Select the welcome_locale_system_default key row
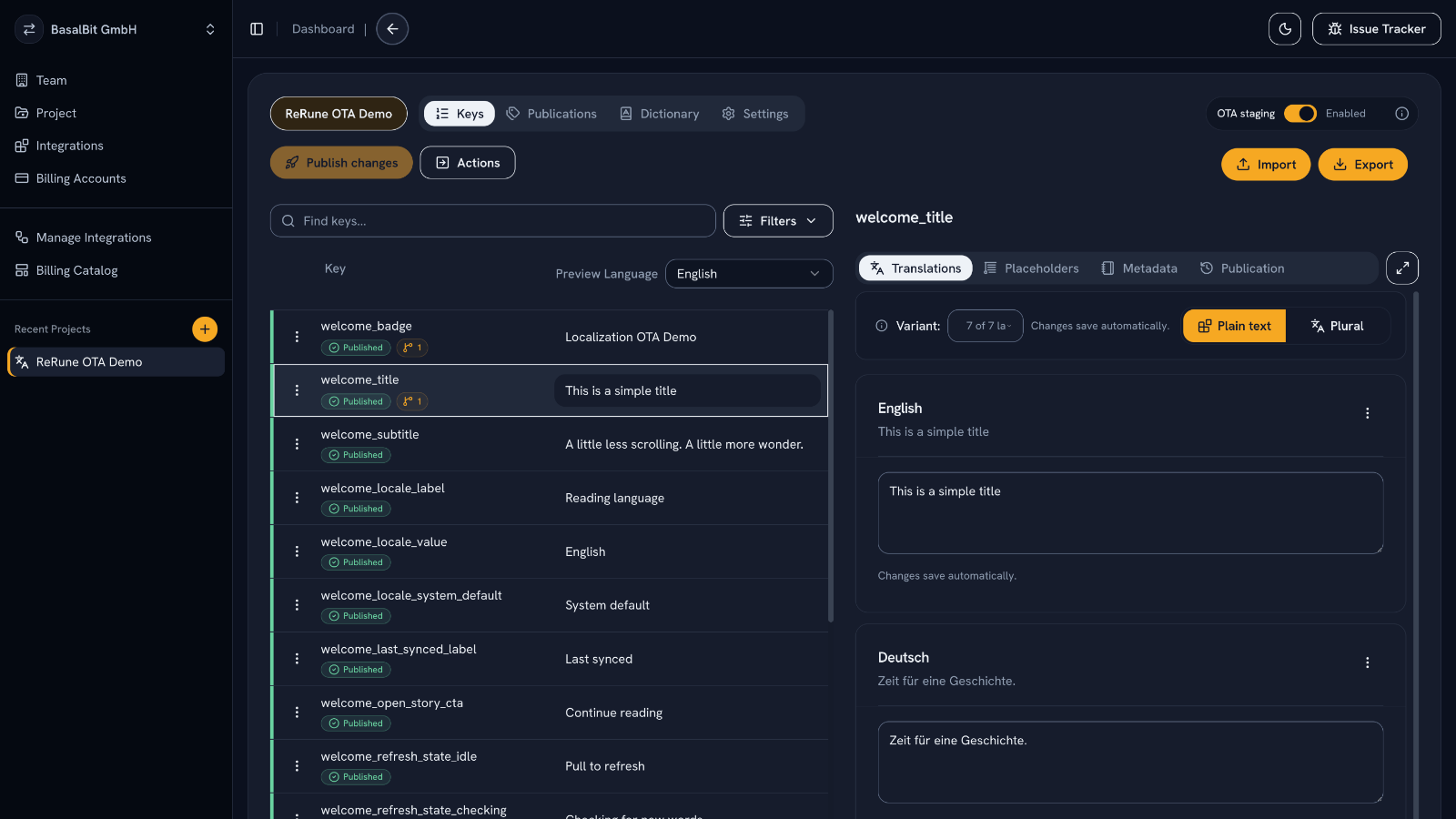The image size is (1456, 819). point(550,605)
